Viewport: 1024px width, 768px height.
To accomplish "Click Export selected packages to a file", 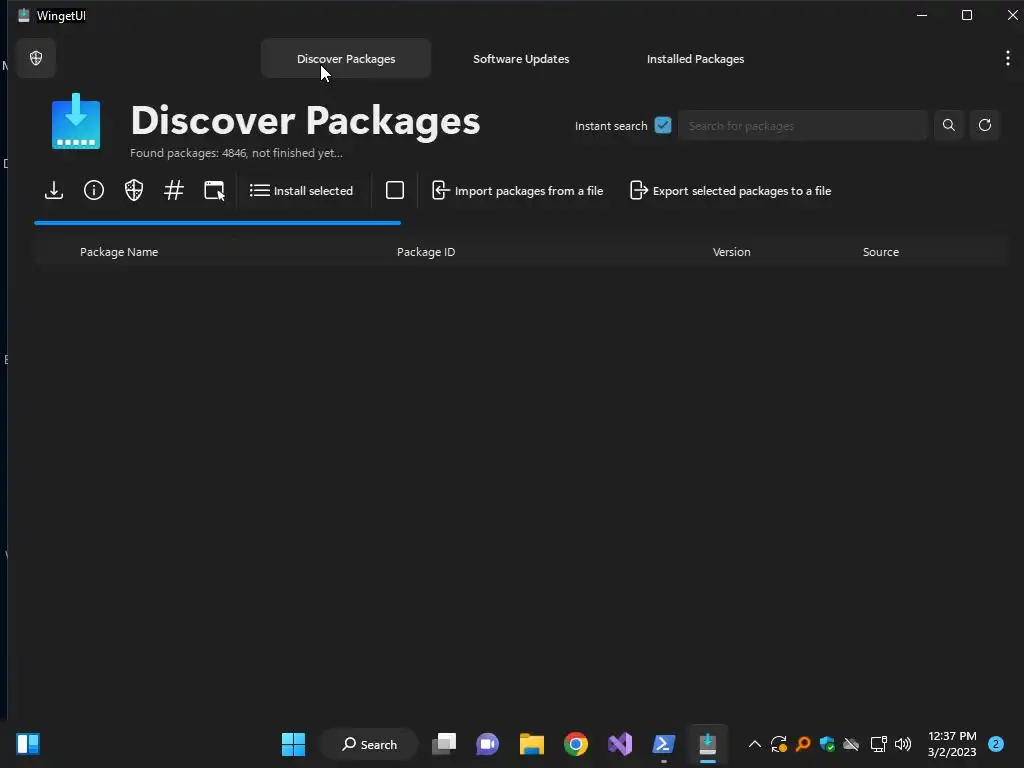I will tap(730, 190).
